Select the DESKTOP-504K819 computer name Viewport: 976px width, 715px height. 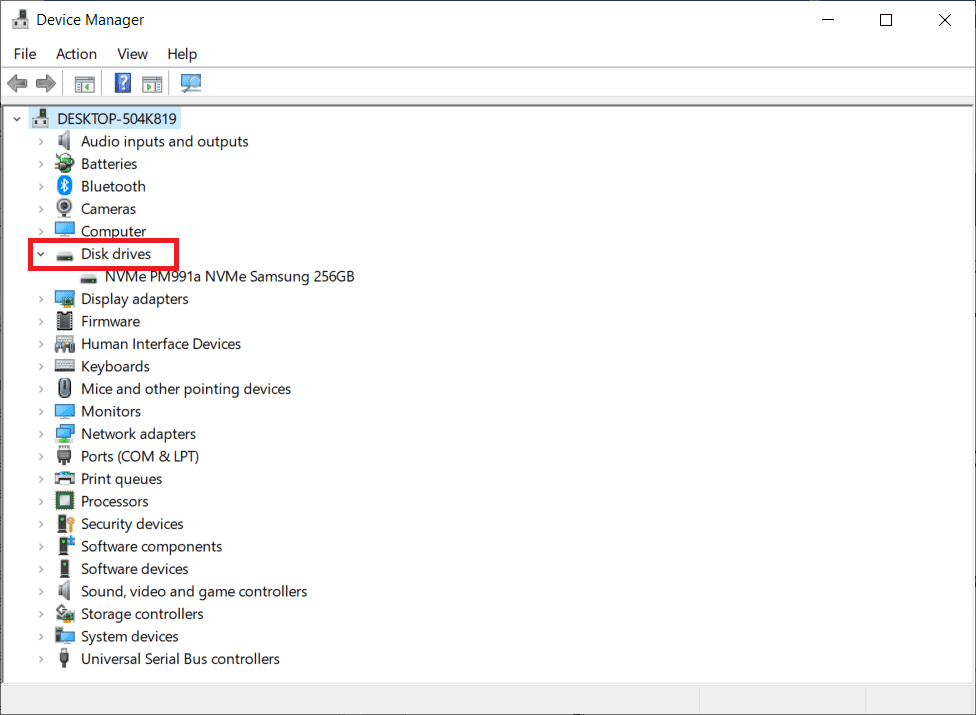[x=117, y=118]
